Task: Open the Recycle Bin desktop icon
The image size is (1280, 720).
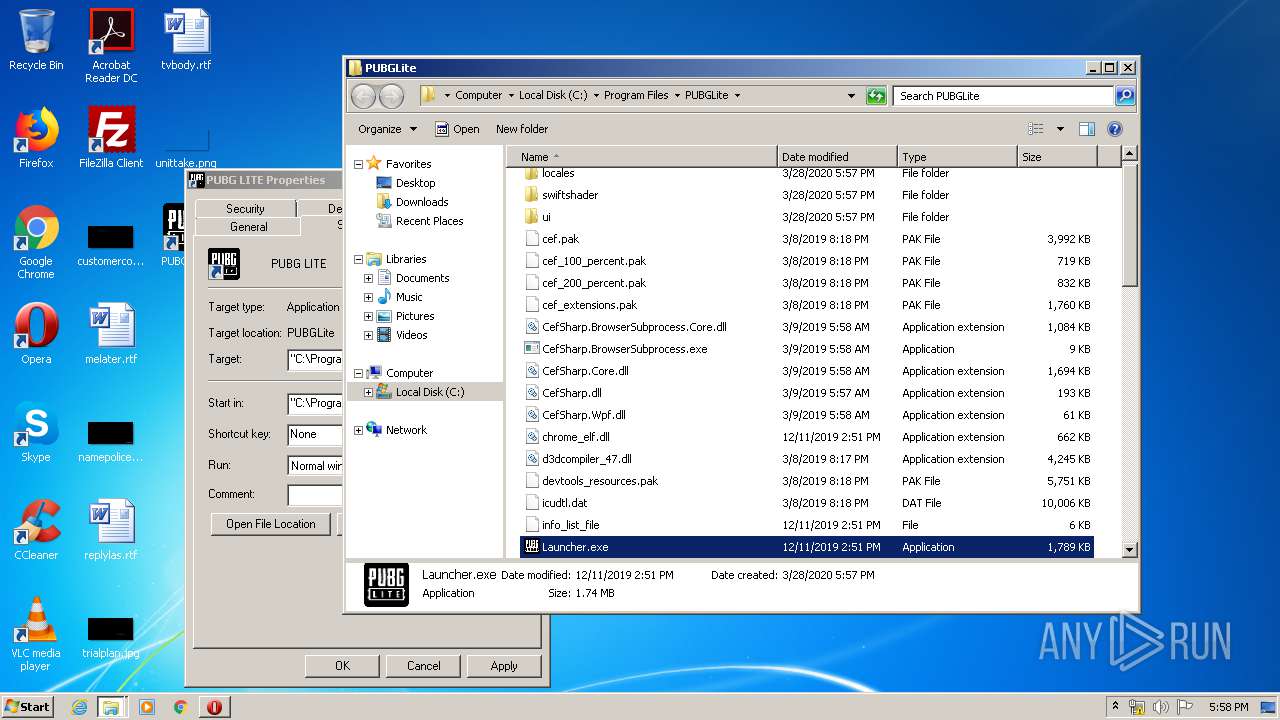Action: pyautogui.click(x=36, y=40)
